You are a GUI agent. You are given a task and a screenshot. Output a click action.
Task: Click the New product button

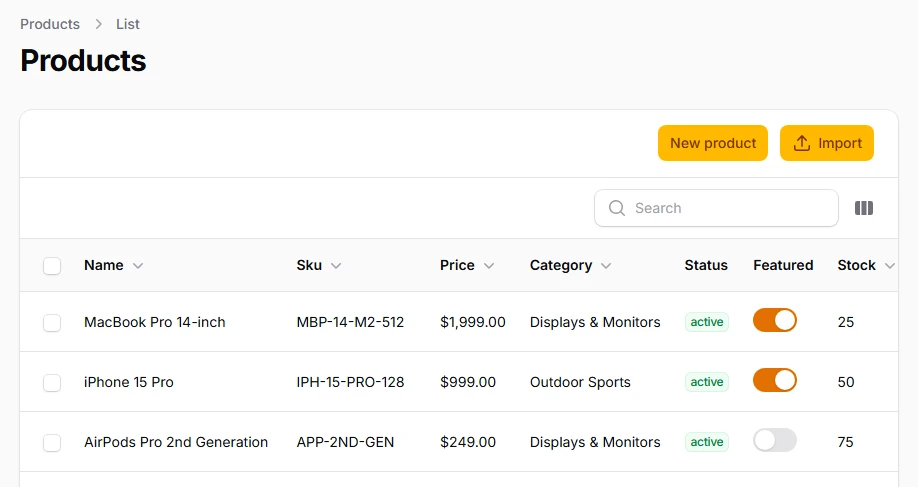[x=713, y=143]
